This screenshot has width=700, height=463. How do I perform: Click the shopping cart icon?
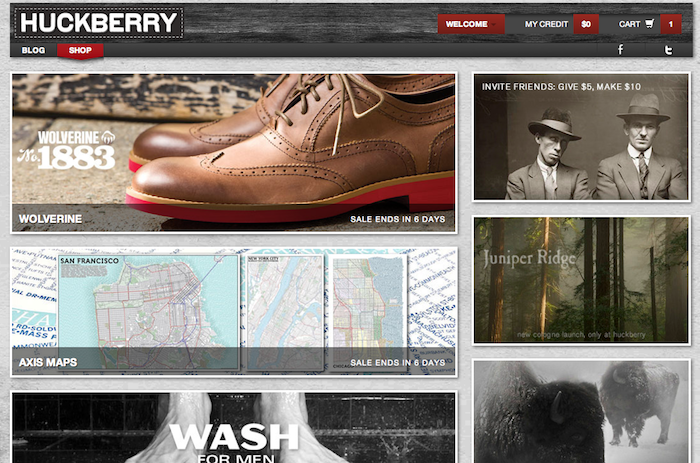pos(650,24)
